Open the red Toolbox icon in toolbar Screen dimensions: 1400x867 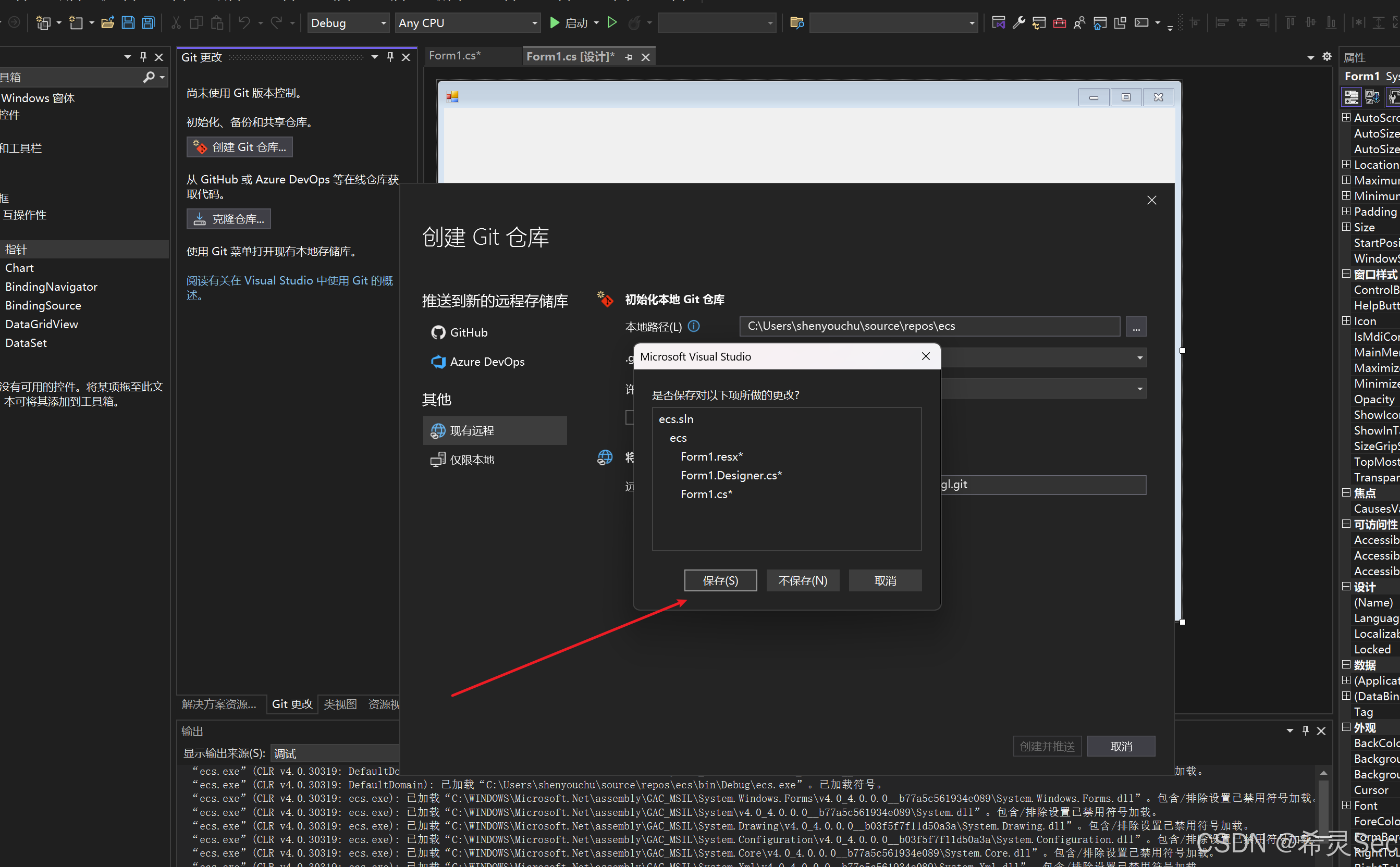pyautogui.click(x=1059, y=23)
